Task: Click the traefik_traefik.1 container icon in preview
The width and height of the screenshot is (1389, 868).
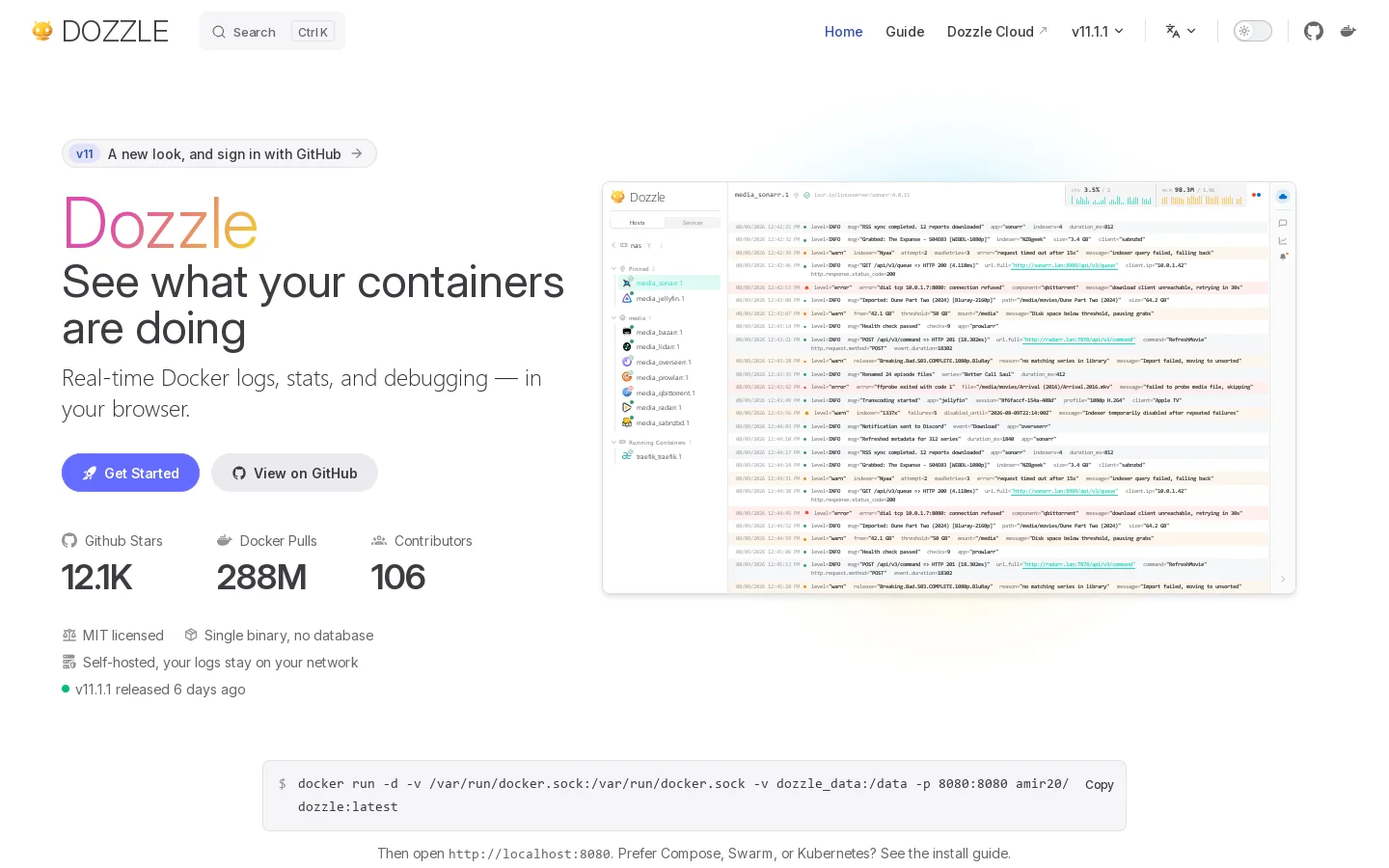Action: click(627, 456)
